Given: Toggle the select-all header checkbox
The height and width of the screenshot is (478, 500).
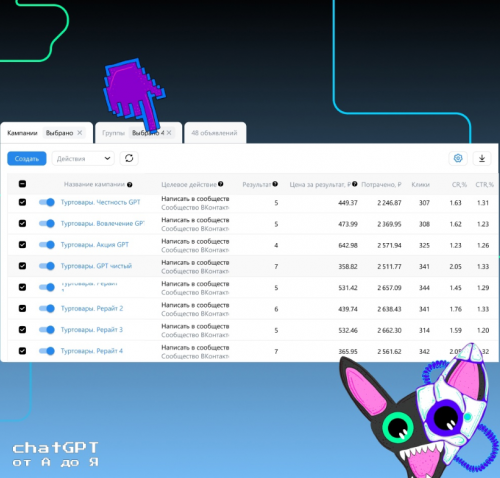Looking at the screenshot, I should click(22, 184).
